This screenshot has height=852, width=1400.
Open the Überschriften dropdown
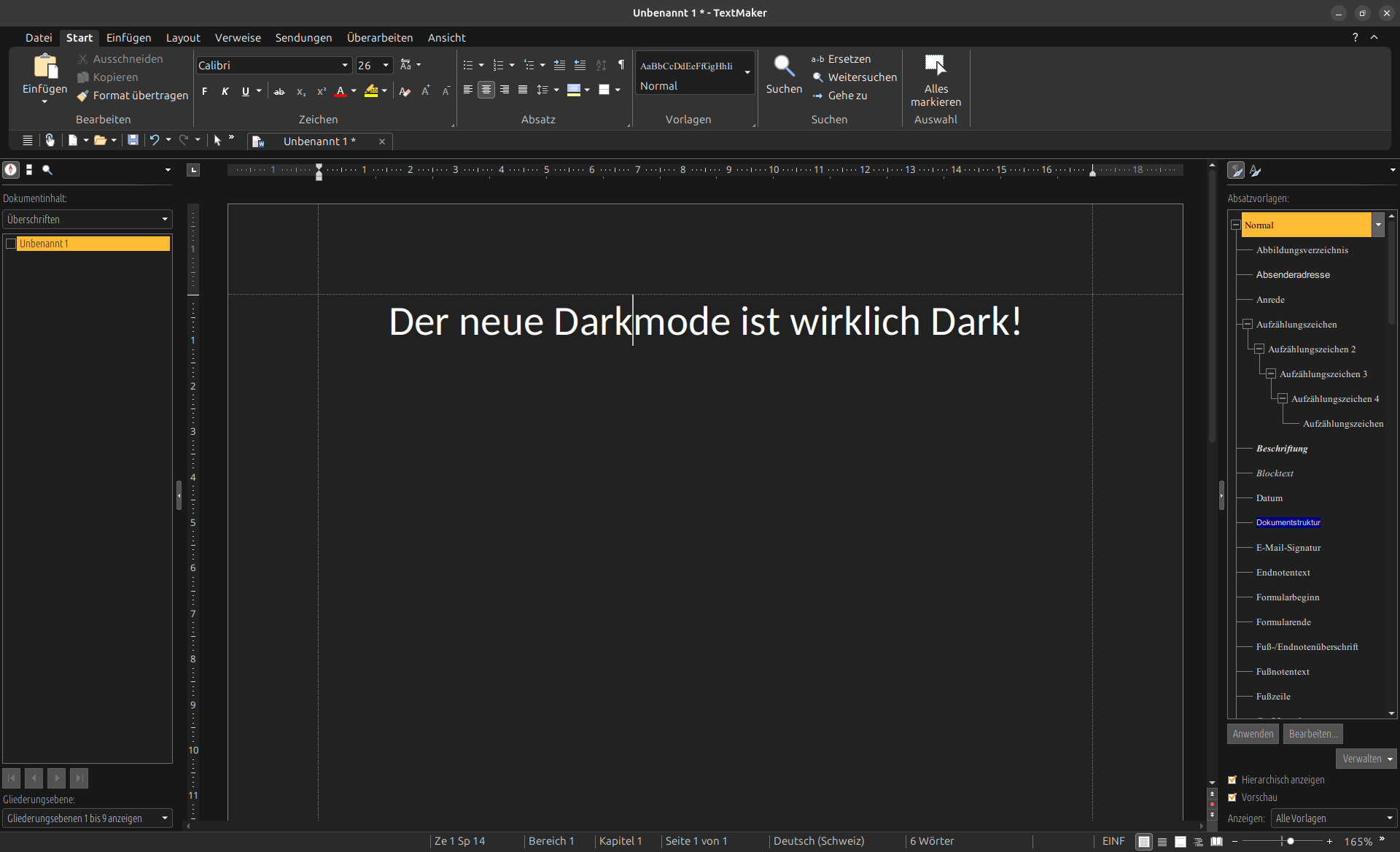(x=87, y=219)
